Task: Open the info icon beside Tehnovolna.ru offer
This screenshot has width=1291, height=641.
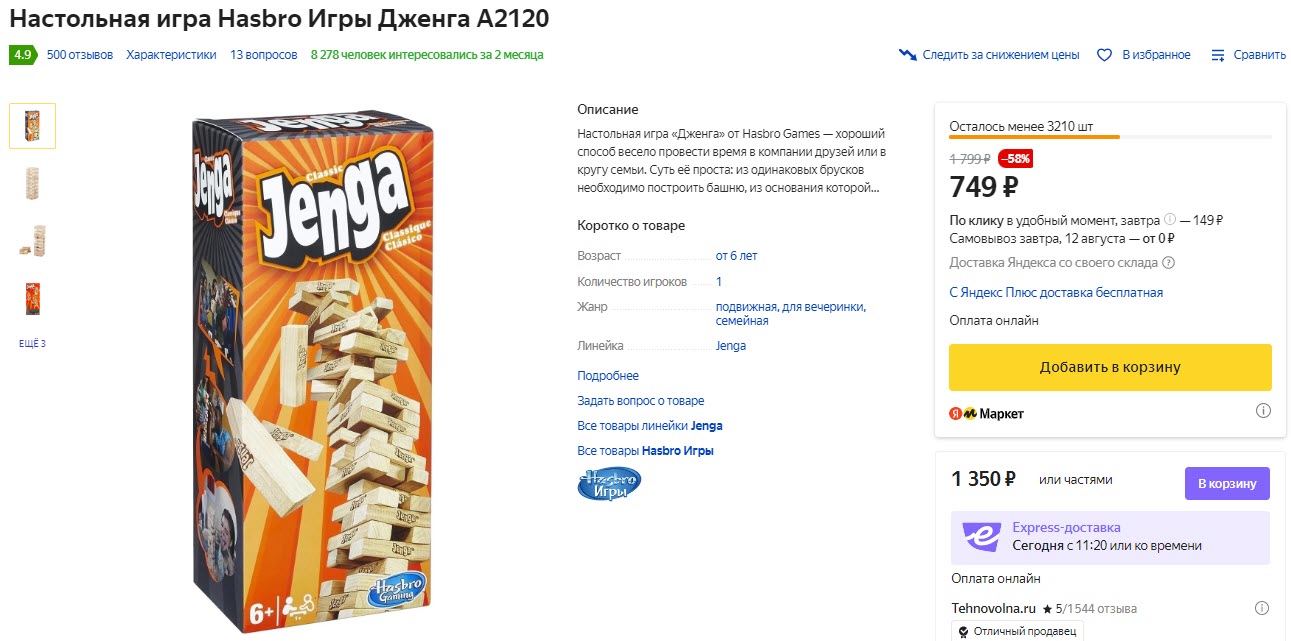Action: coord(1263,607)
